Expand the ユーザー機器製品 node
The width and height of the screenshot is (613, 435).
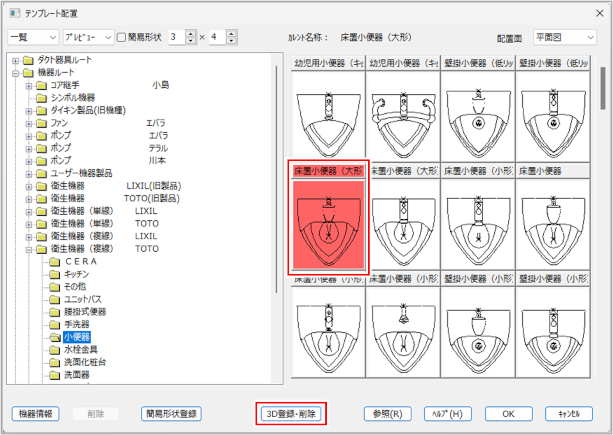tap(29, 173)
